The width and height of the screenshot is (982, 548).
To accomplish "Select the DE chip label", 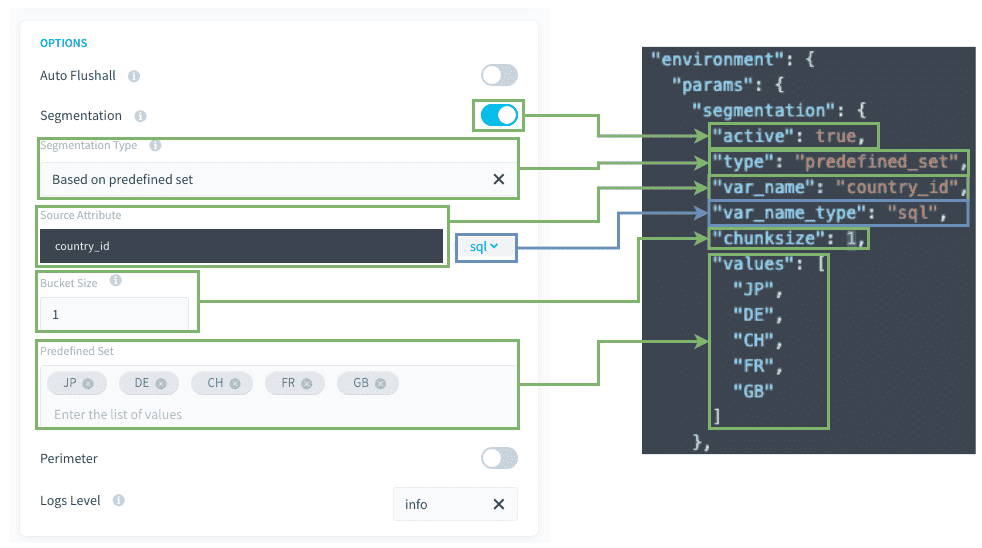I will click(142, 383).
